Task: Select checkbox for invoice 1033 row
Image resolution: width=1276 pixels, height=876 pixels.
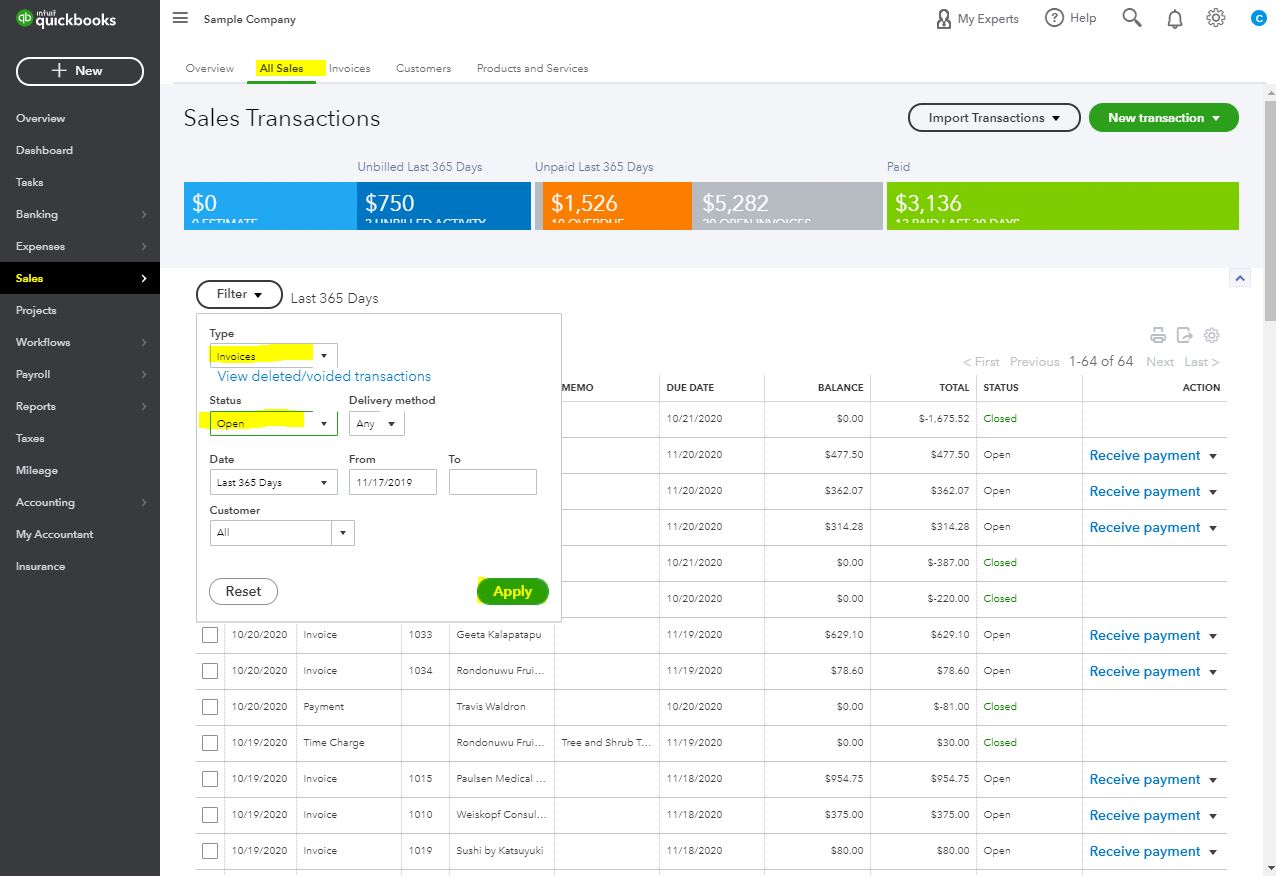Action: [210, 635]
